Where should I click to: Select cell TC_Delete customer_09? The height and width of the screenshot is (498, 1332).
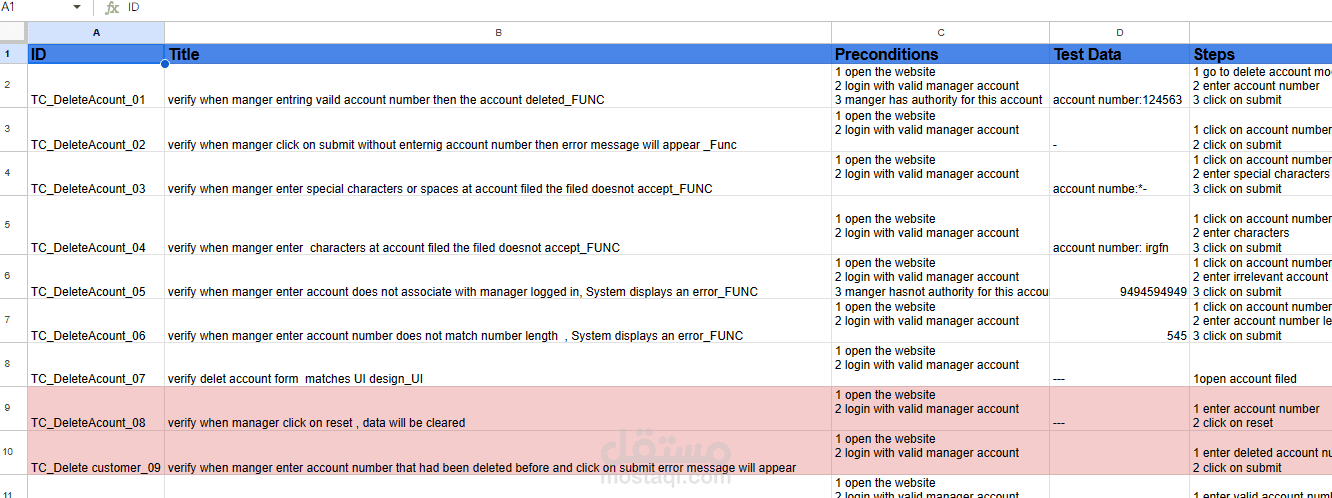(x=96, y=453)
